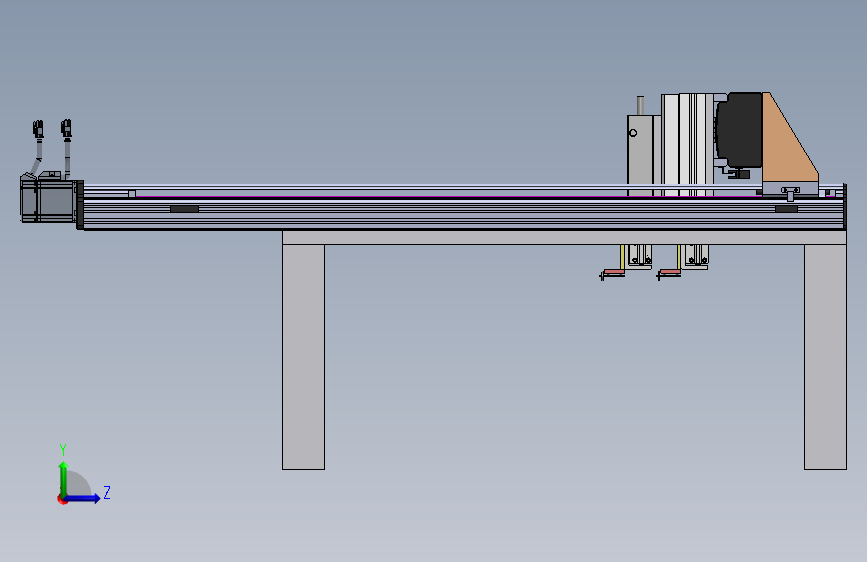Select the left red gripper pad under the table
867x562 pixels.
(x=613, y=272)
